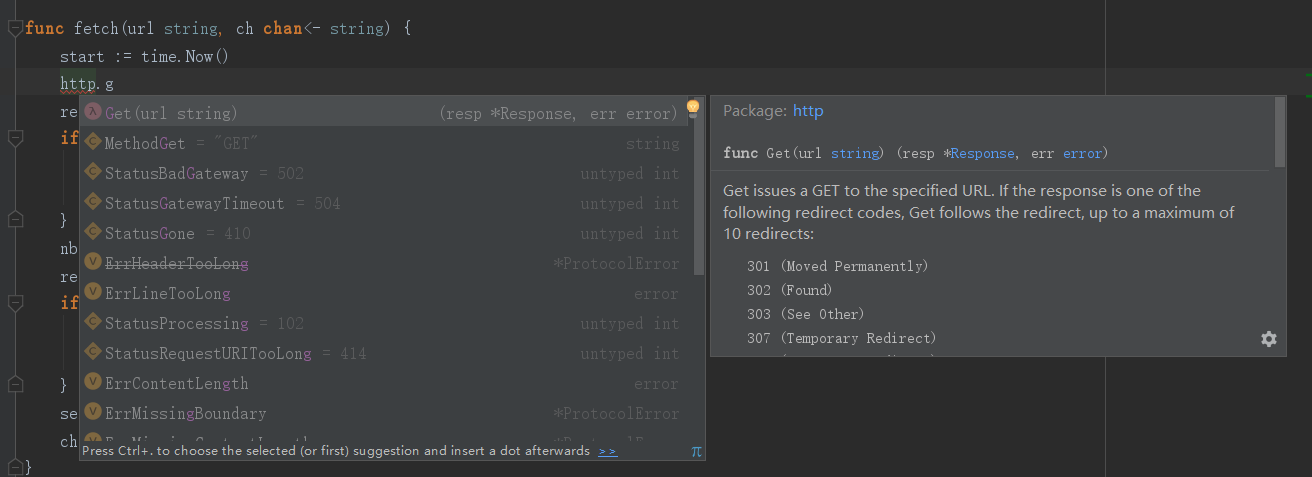Click the variable icon beside ErrLineTooLong
Viewport: 1312px width, 477px height.
[93, 293]
